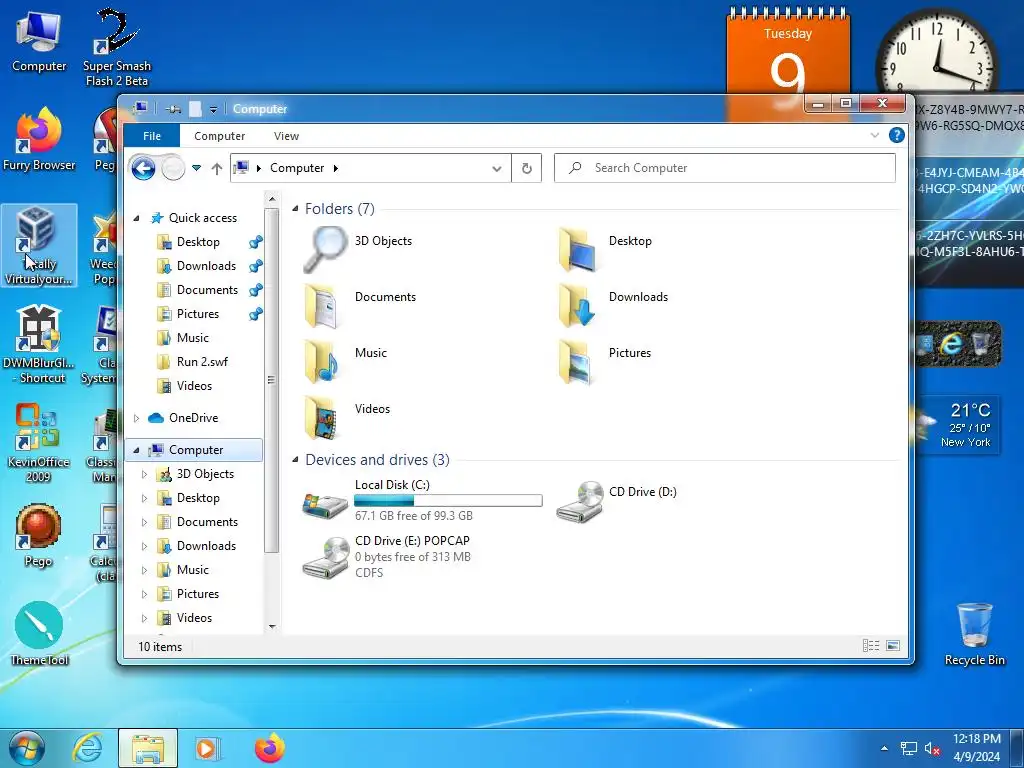Click Computer breadcrumb in address bar
The height and width of the screenshot is (768, 1024).
click(x=296, y=168)
